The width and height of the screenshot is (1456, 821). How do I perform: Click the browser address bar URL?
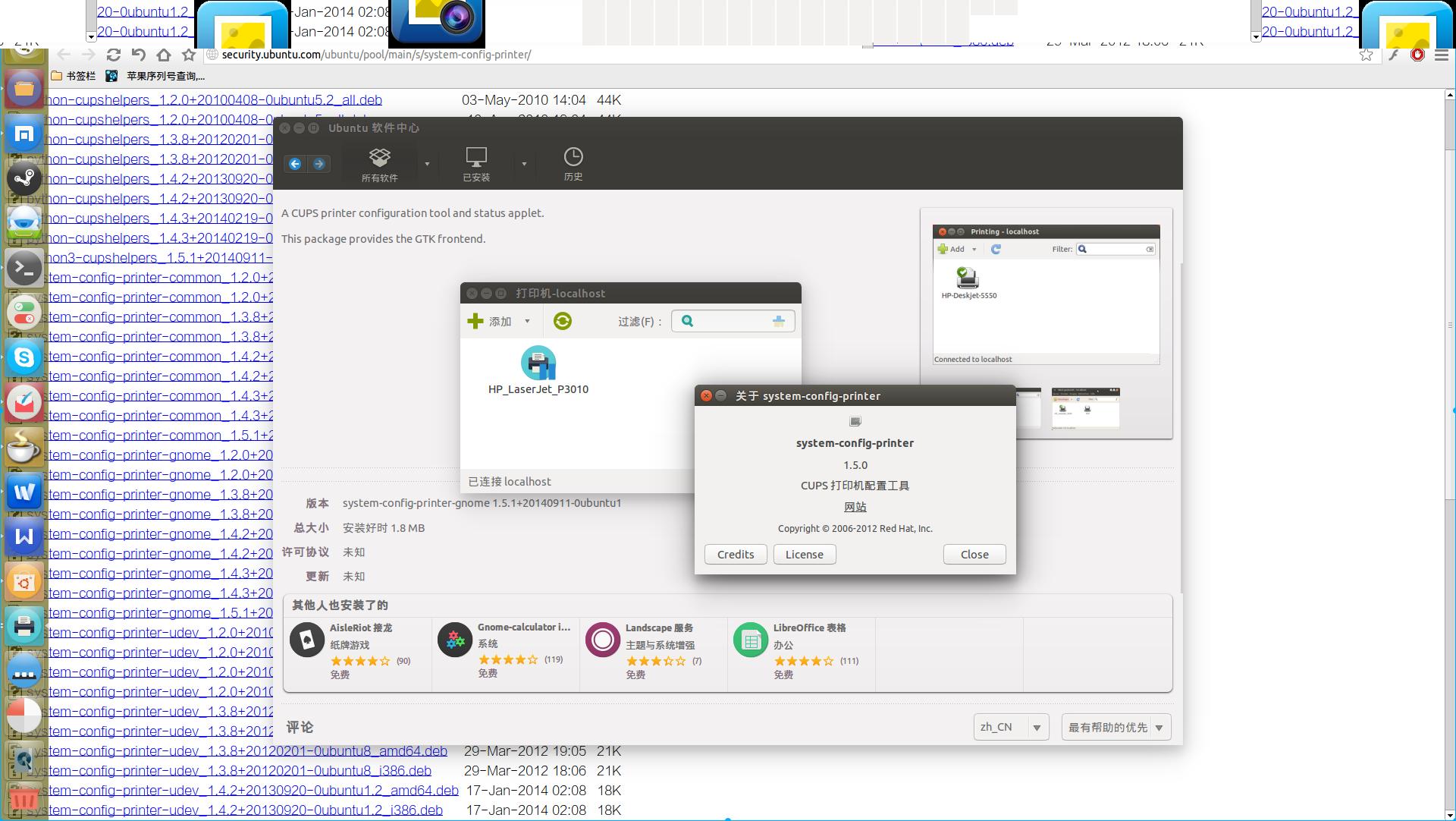pos(376,55)
